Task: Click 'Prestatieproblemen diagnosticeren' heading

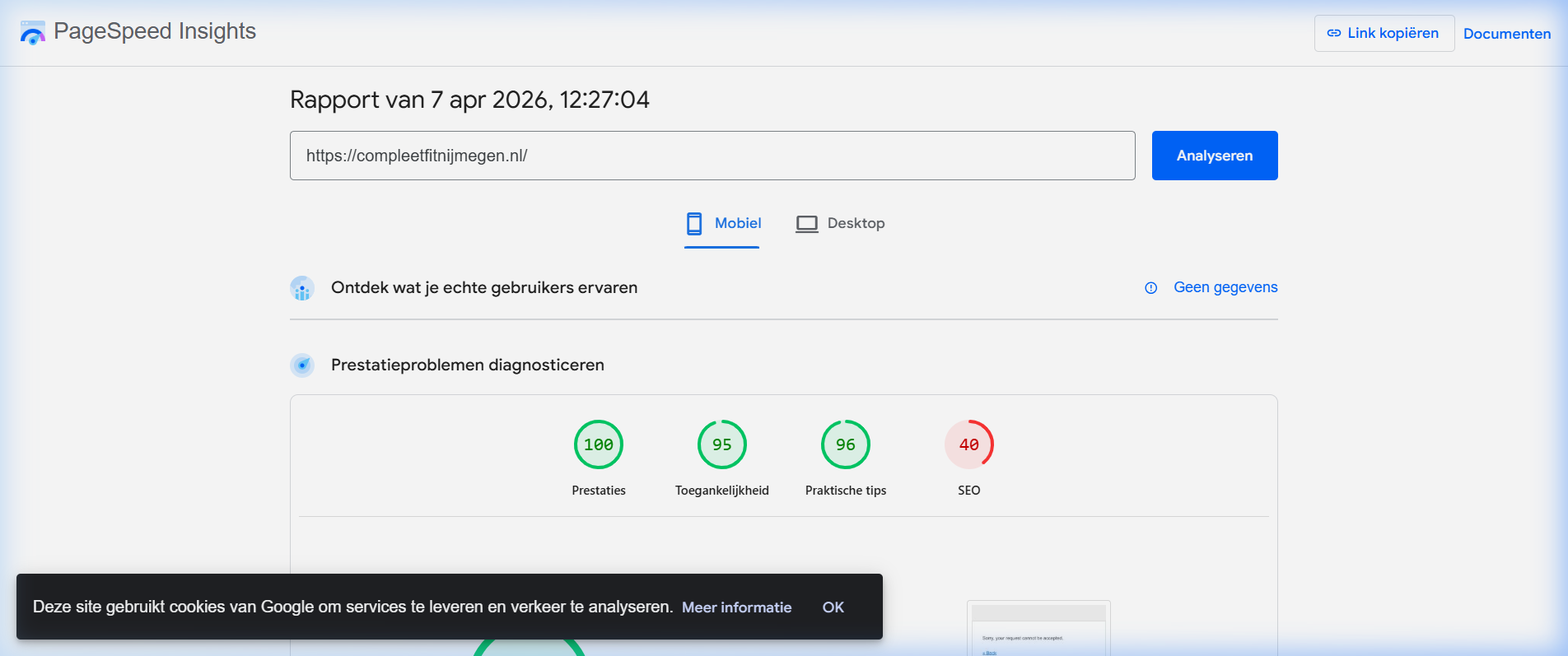Action: (468, 365)
